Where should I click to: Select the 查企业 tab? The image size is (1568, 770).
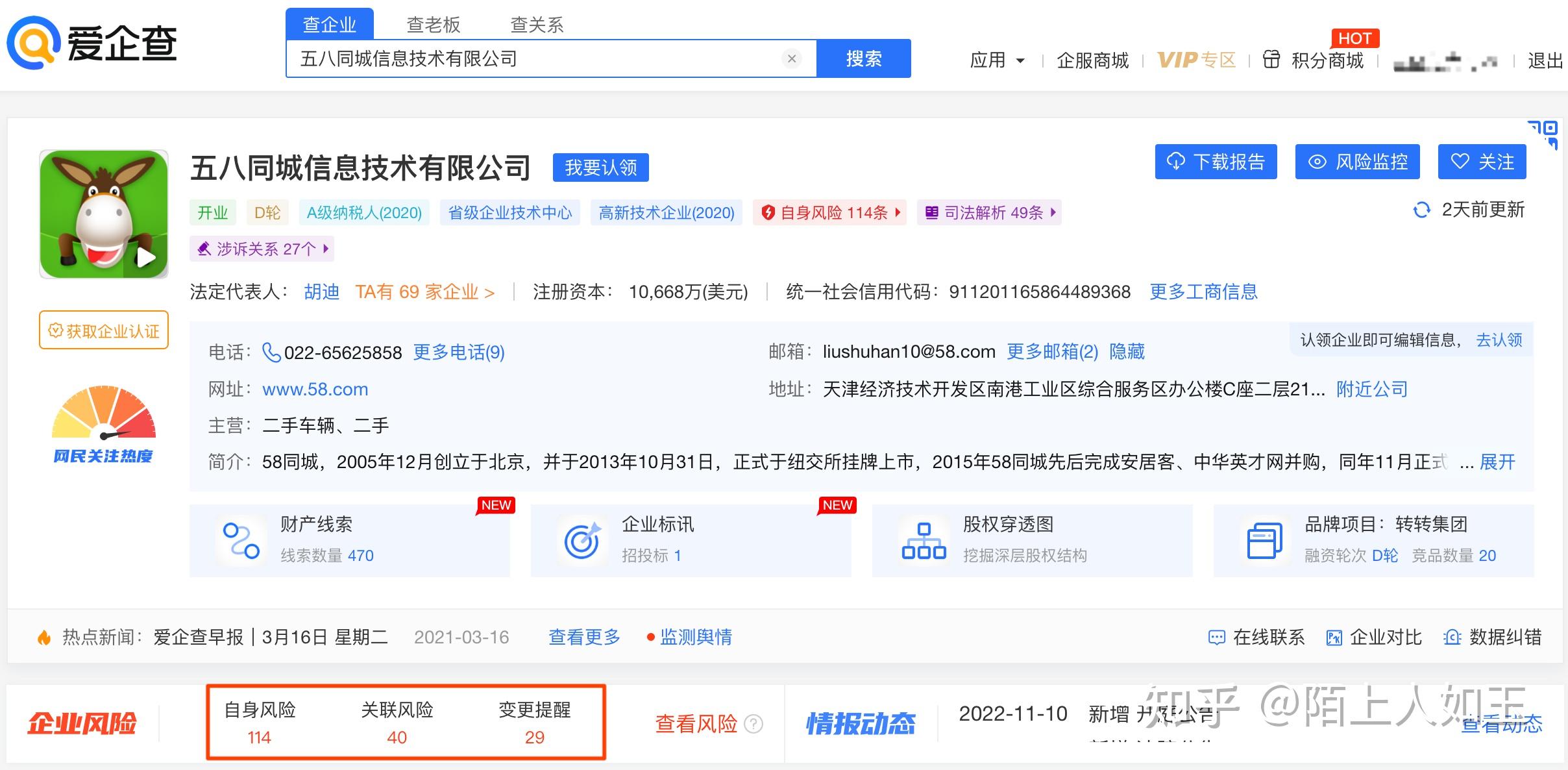point(330,25)
